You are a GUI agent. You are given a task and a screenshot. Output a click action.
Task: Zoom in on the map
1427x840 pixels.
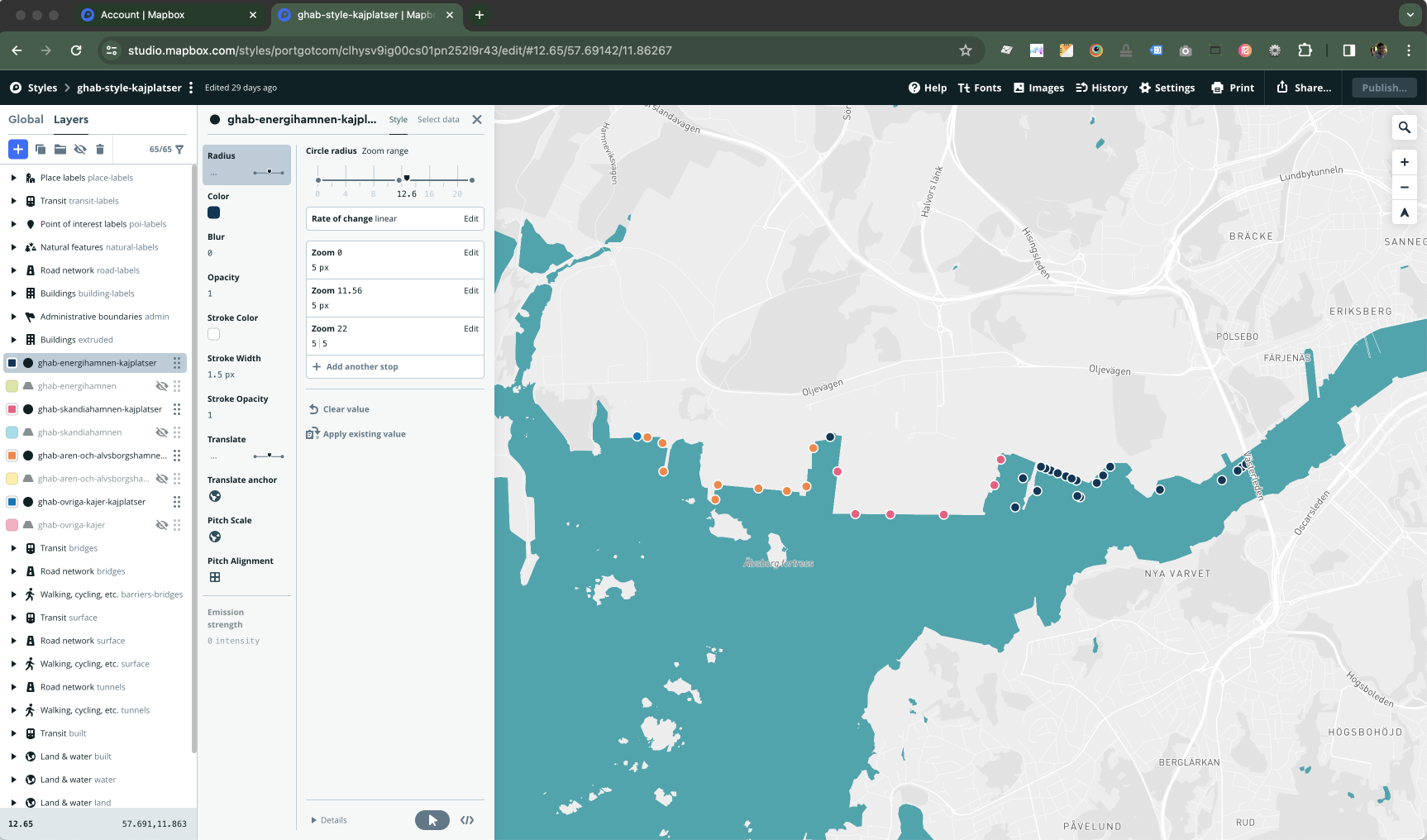(1404, 162)
